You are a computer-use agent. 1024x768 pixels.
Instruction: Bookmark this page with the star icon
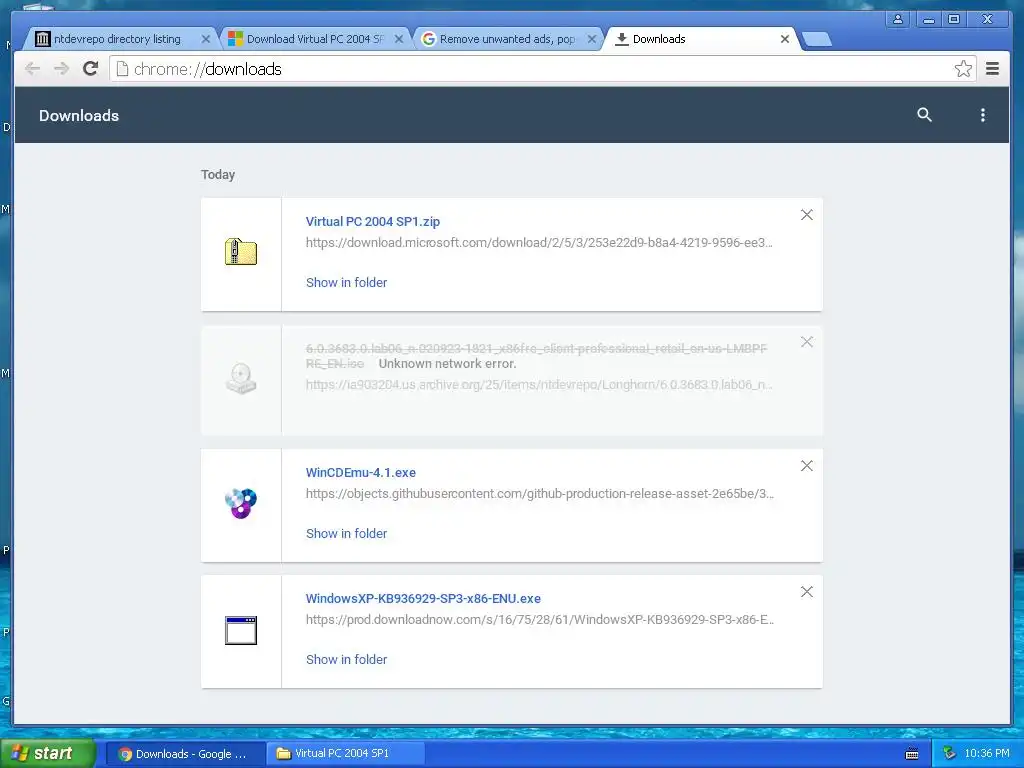tap(963, 69)
